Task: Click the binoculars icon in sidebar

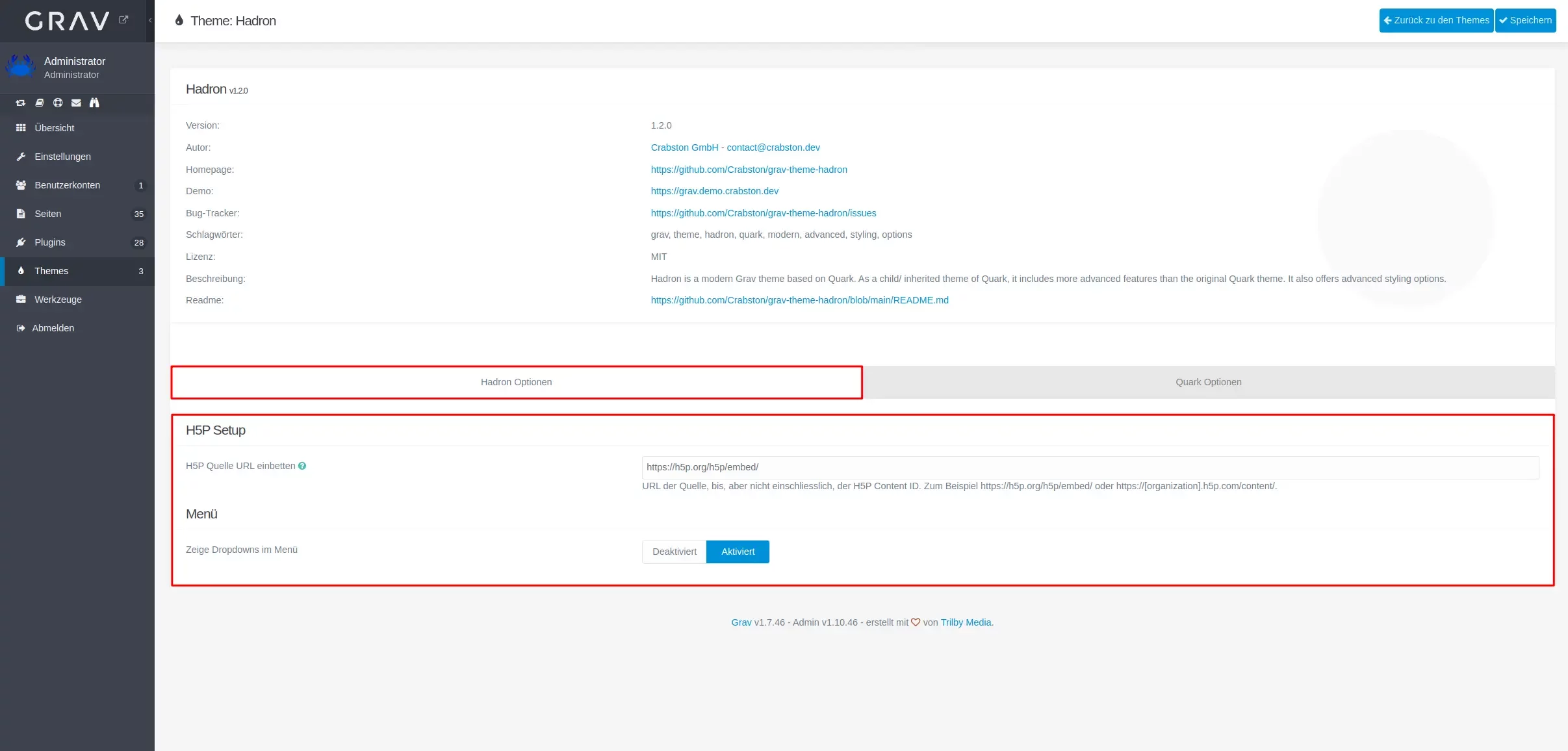Action: tap(94, 103)
